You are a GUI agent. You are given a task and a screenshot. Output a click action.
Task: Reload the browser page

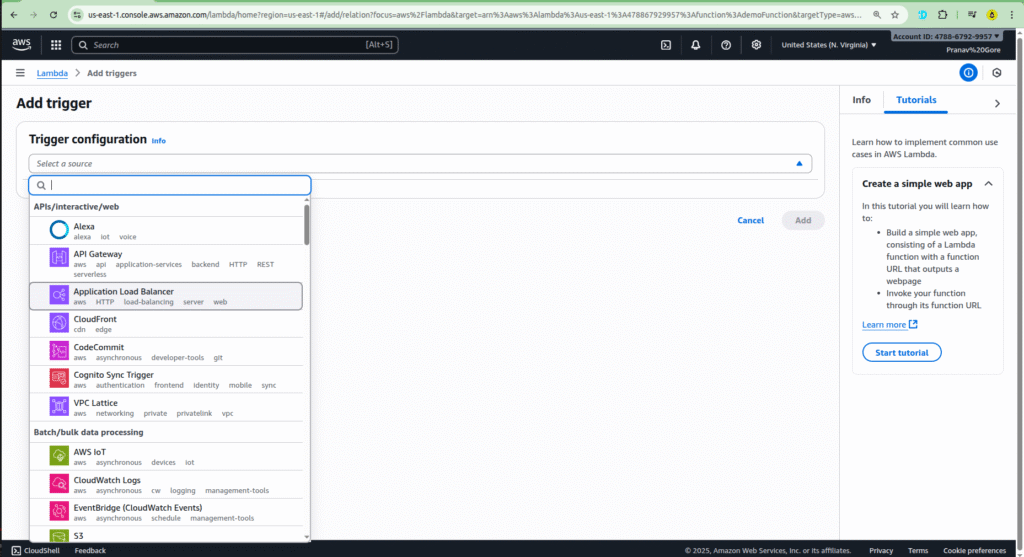point(53,14)
